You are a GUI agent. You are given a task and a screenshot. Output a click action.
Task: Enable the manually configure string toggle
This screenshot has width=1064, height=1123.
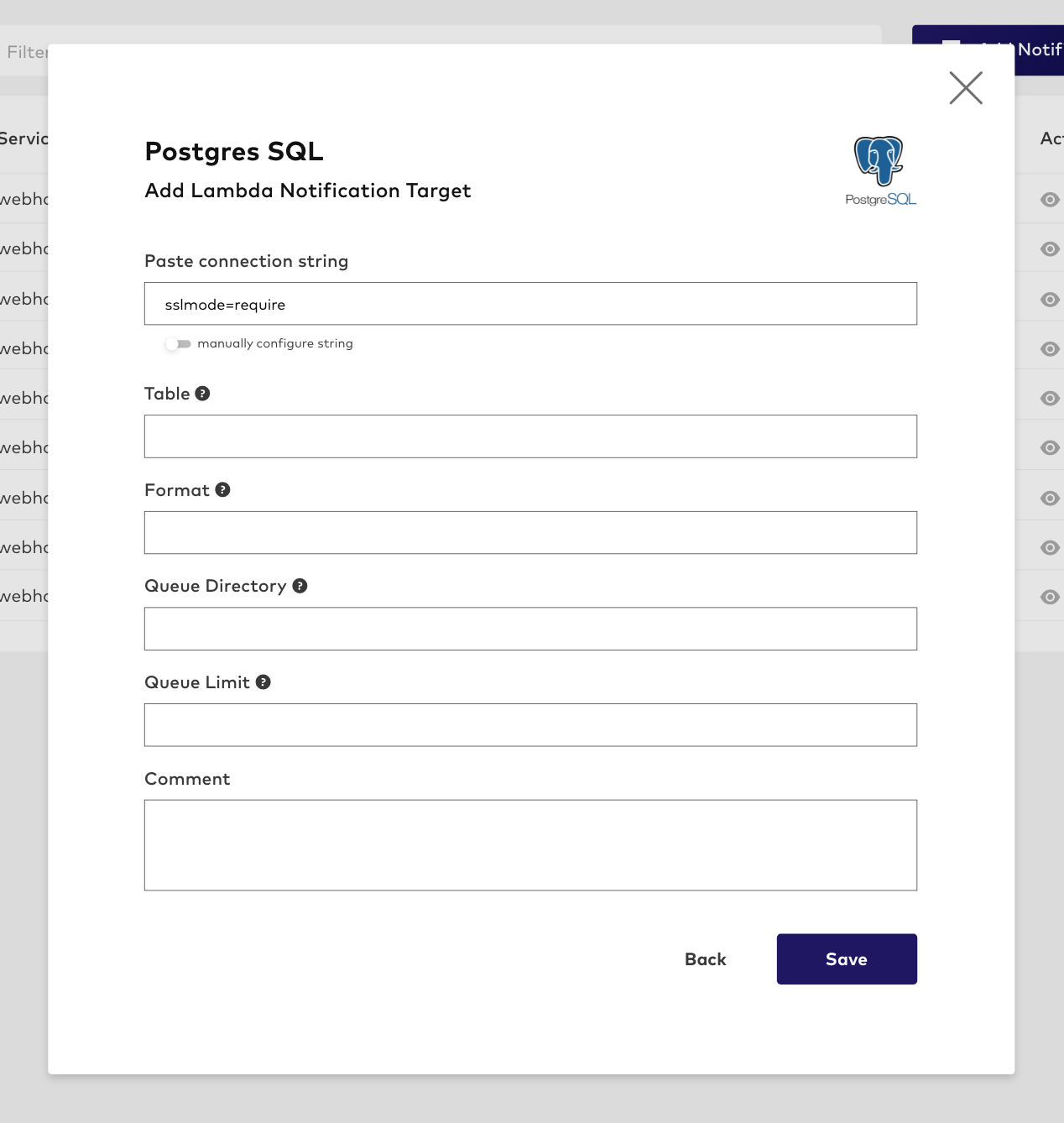[x=179, y=343]
